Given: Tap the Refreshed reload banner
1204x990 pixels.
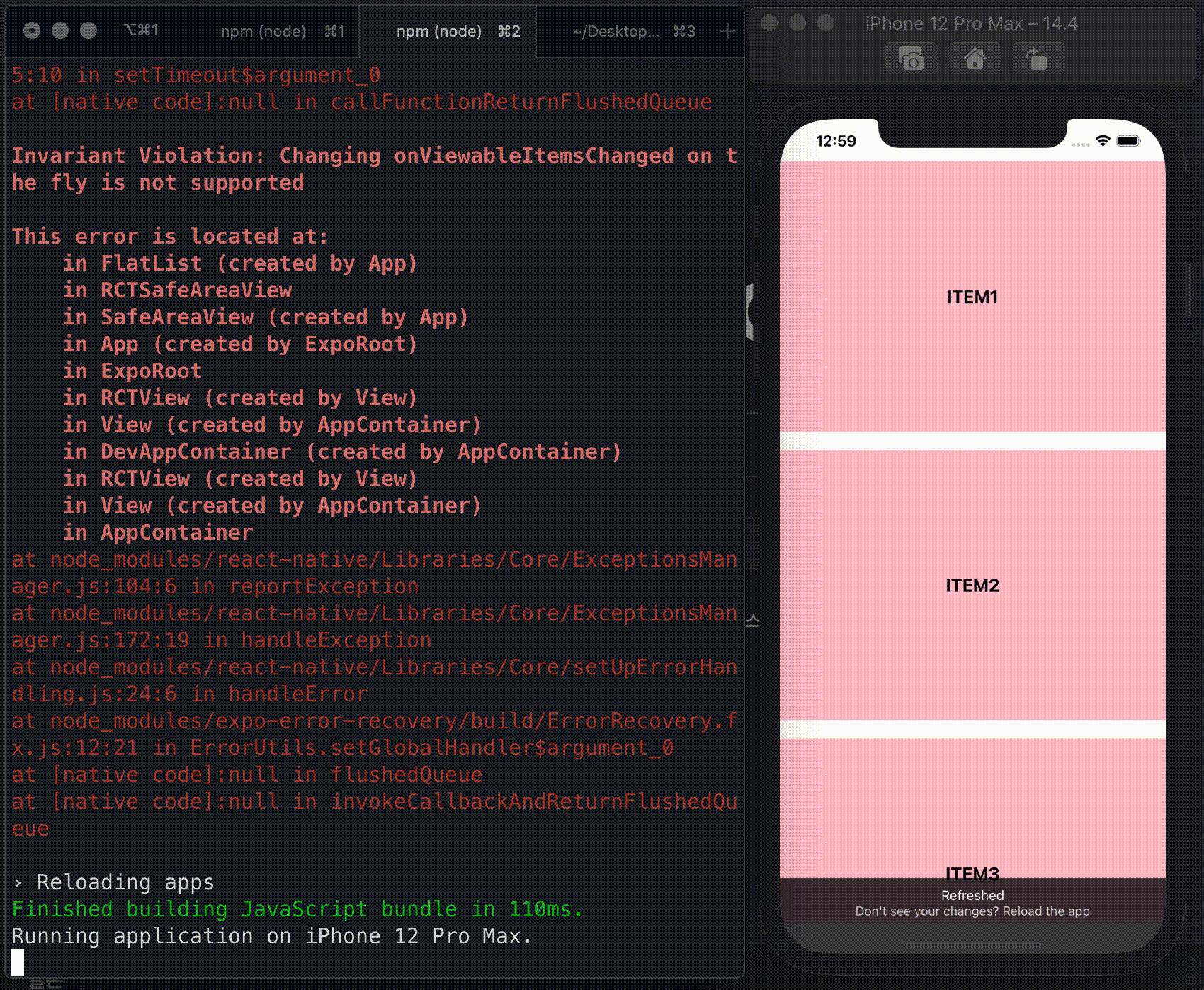Looking at the screenshot, I should [972, 901].
